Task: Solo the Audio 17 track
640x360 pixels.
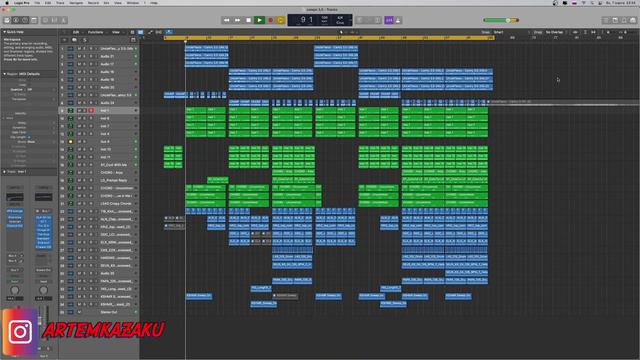Action: (x=85, y=64)
